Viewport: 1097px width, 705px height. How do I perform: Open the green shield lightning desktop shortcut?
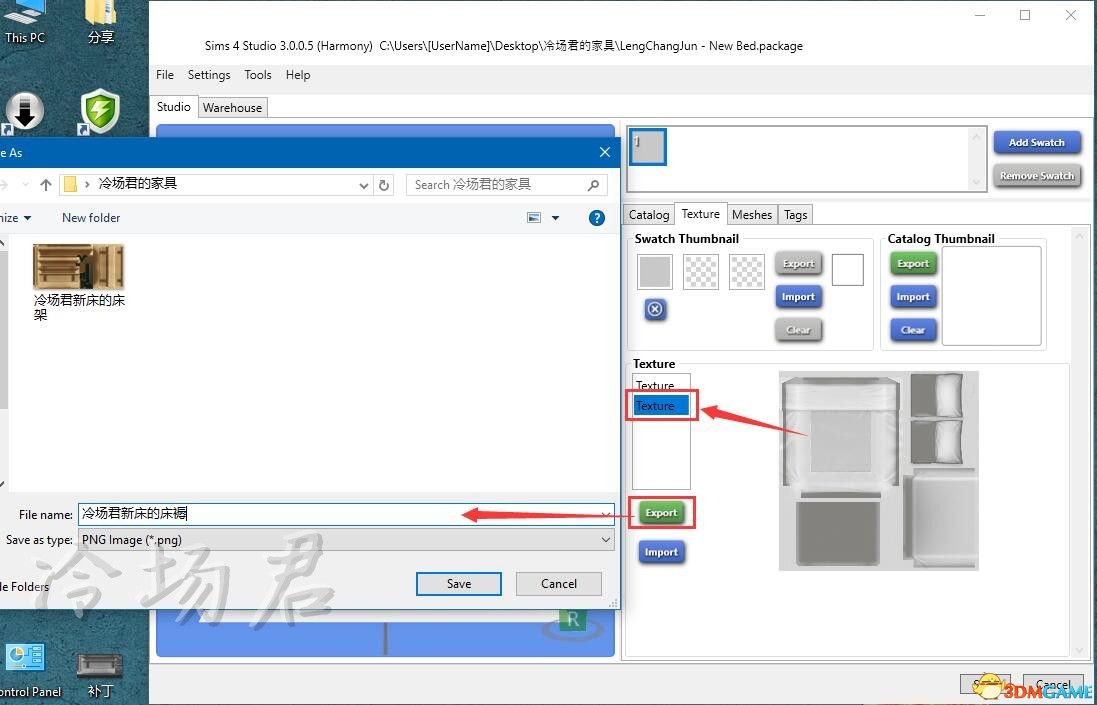pos(101,111)
